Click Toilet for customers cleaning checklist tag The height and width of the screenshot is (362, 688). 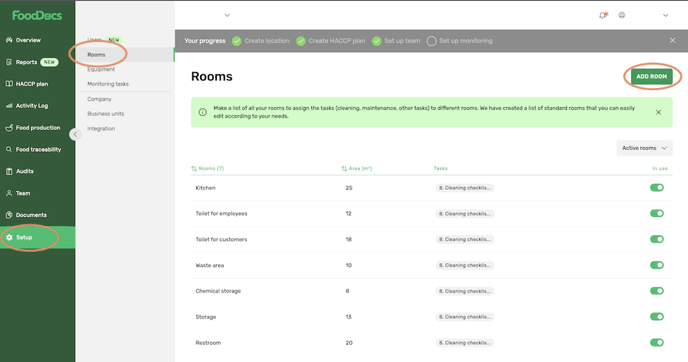465,239
